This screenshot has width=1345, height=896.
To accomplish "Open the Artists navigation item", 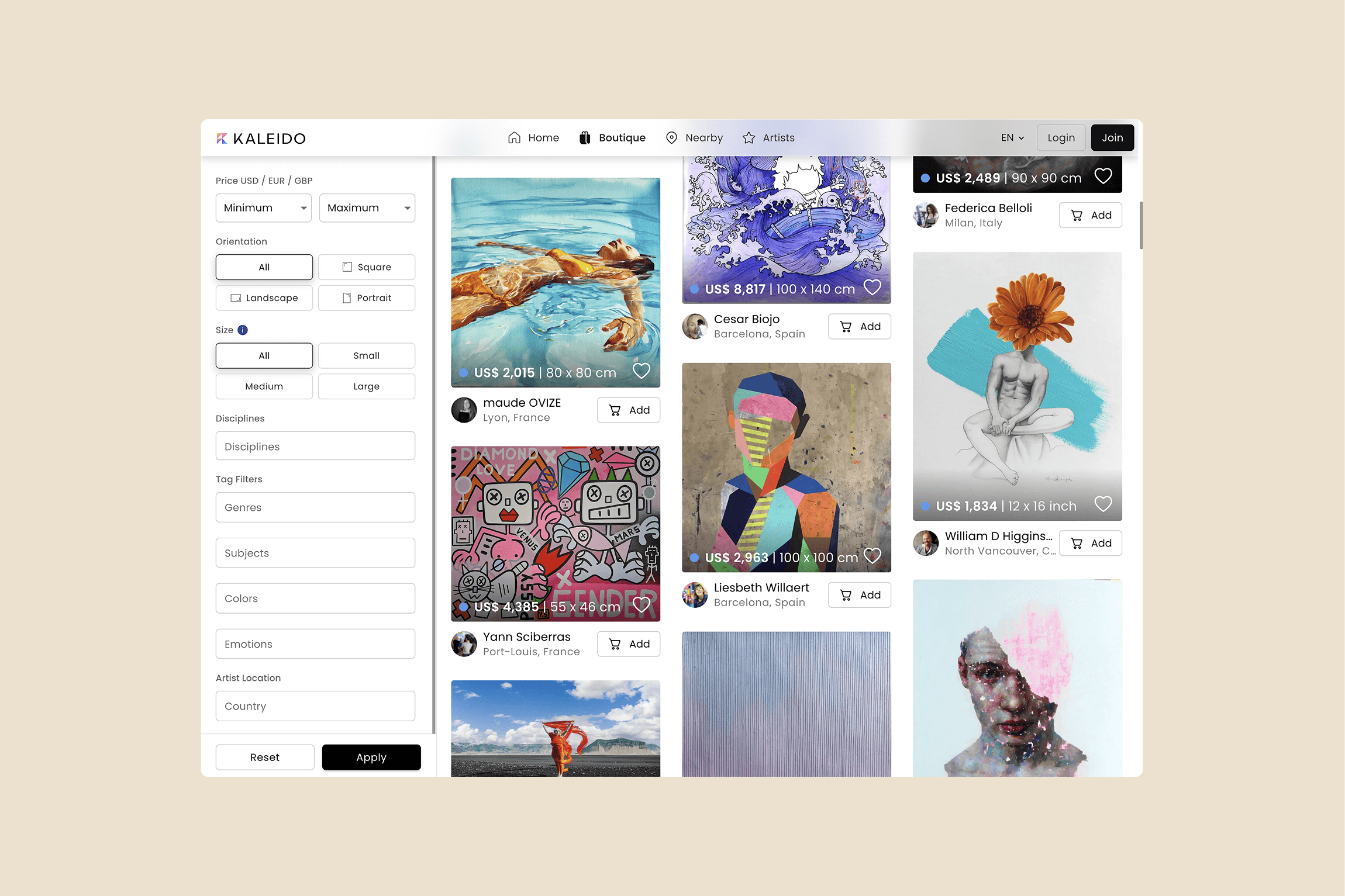I will [768, 138].
